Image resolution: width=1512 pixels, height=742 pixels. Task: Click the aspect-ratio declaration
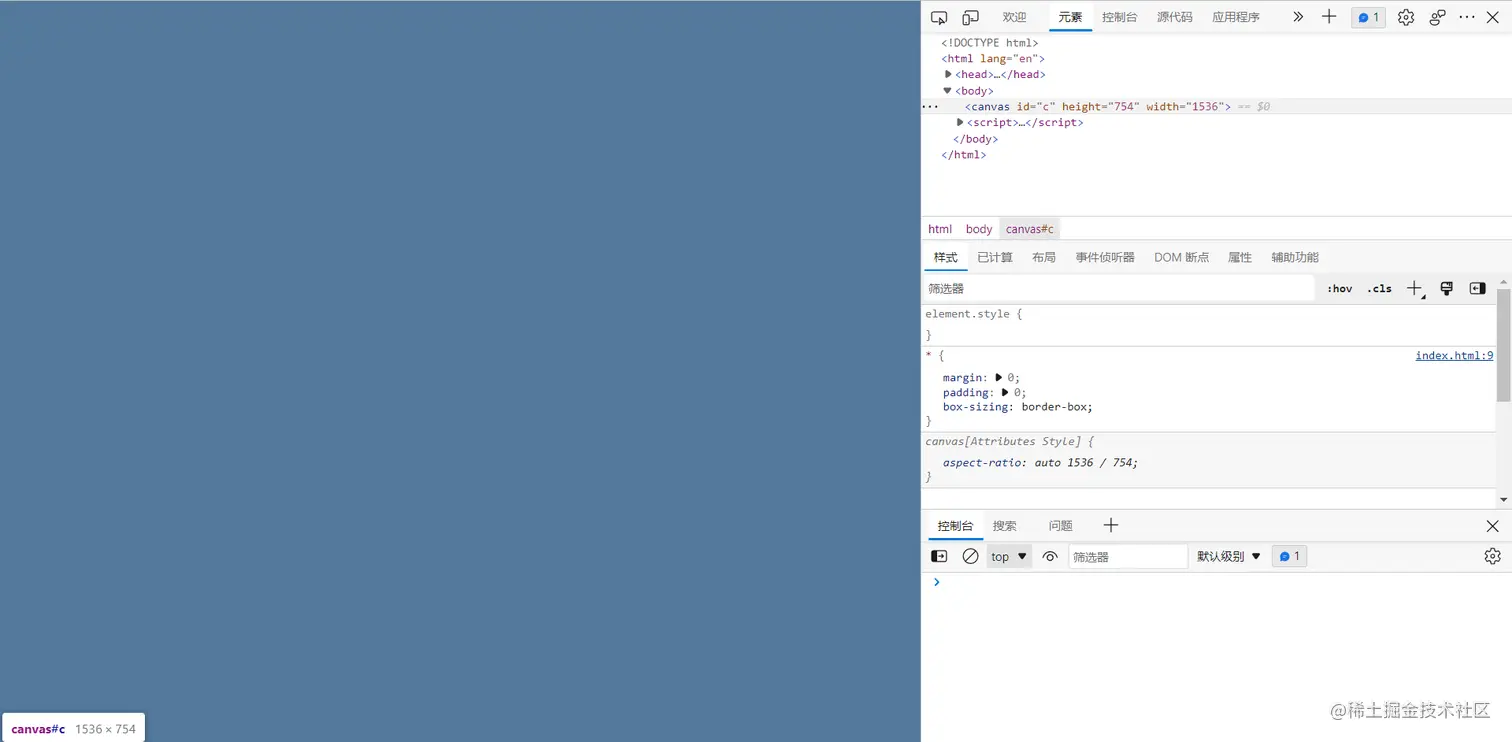coord(1040,462)
